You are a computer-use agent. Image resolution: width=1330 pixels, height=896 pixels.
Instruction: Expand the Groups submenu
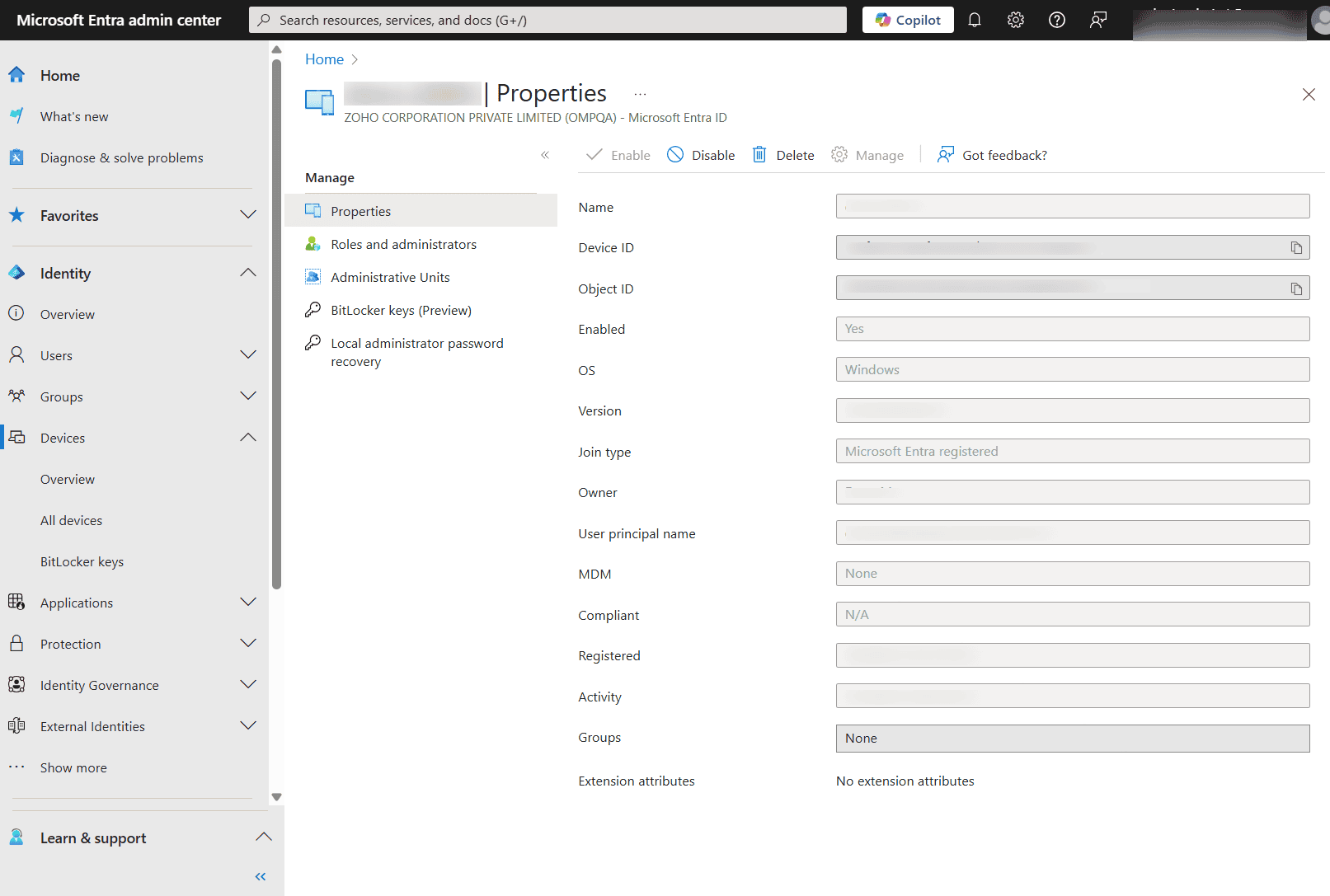[248, 396]
